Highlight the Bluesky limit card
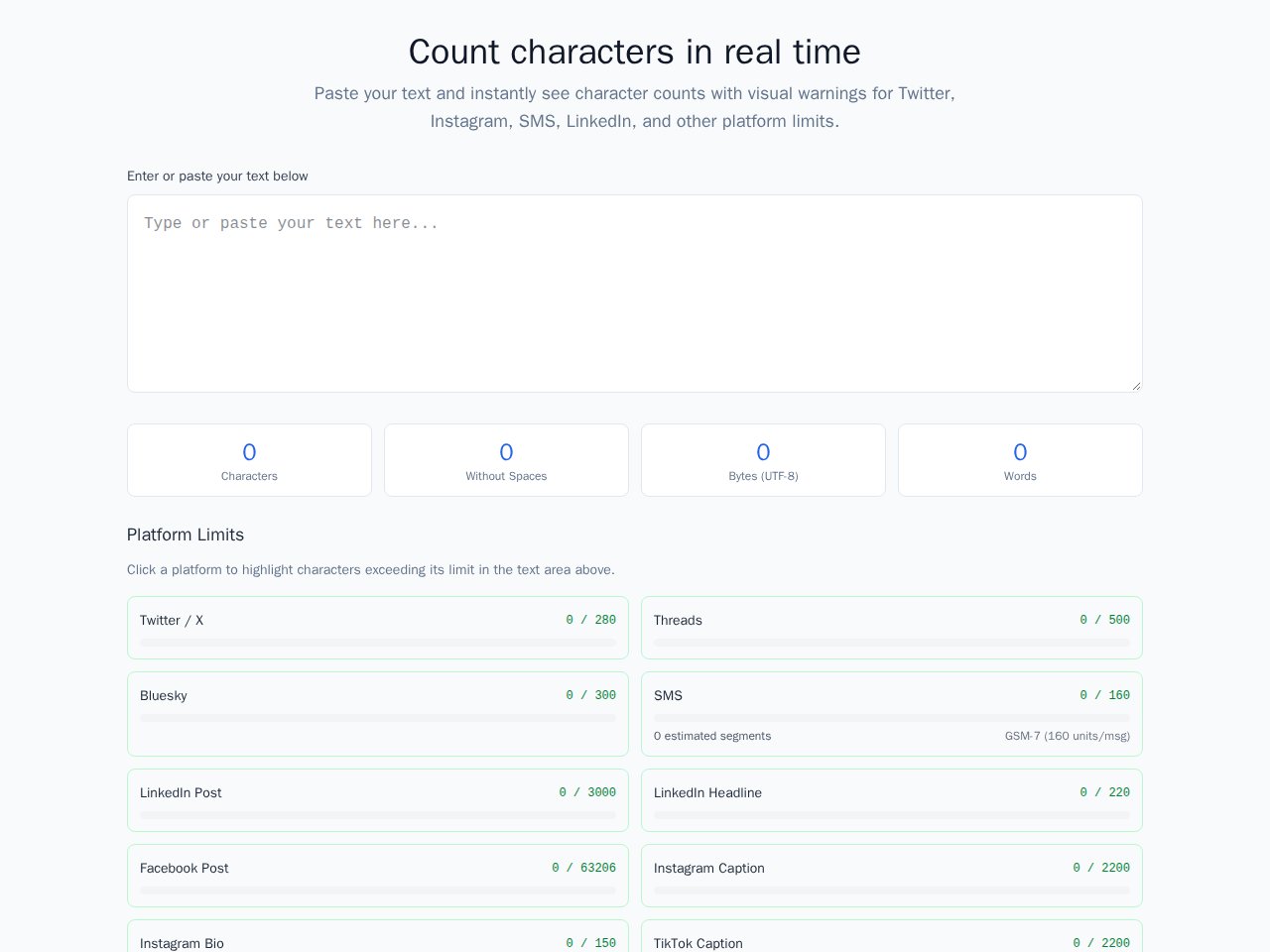 (x=378, y=714)
